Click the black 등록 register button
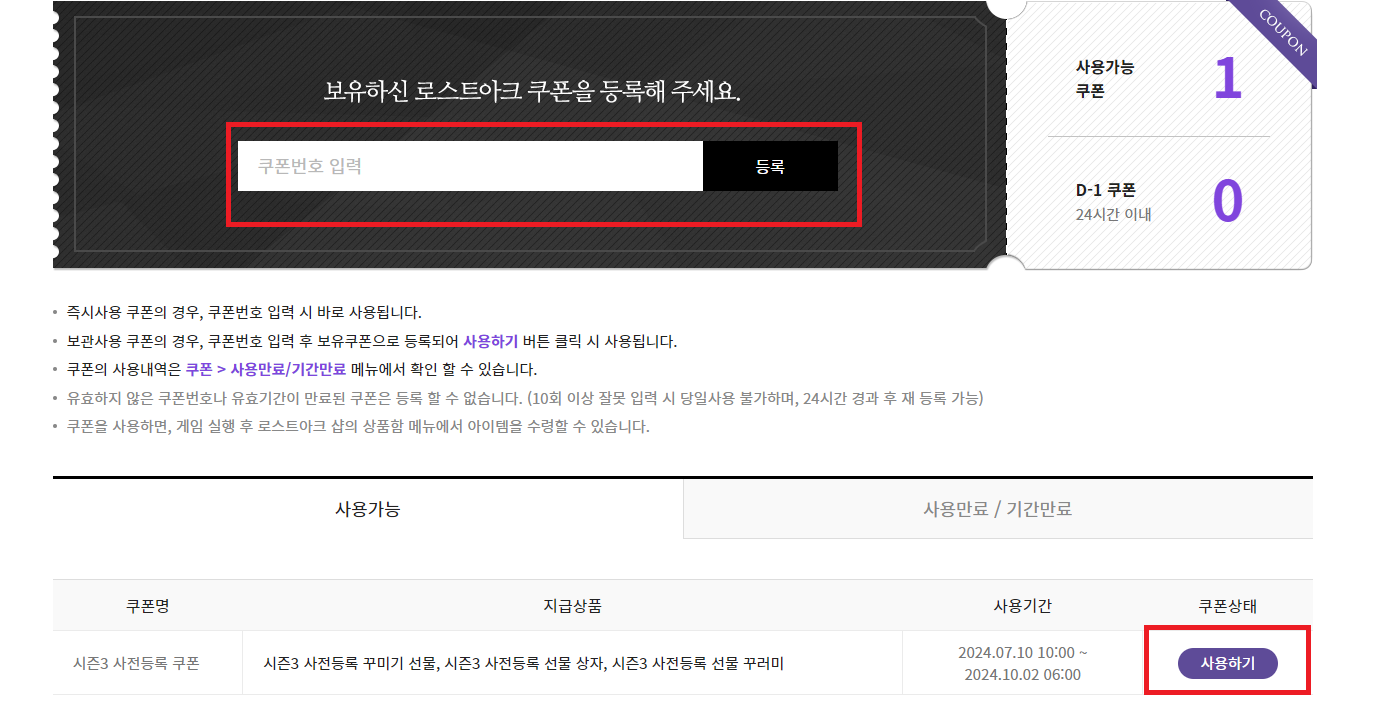The width and height of the screenshot is (1397, 718). click(x=770, y=166)
